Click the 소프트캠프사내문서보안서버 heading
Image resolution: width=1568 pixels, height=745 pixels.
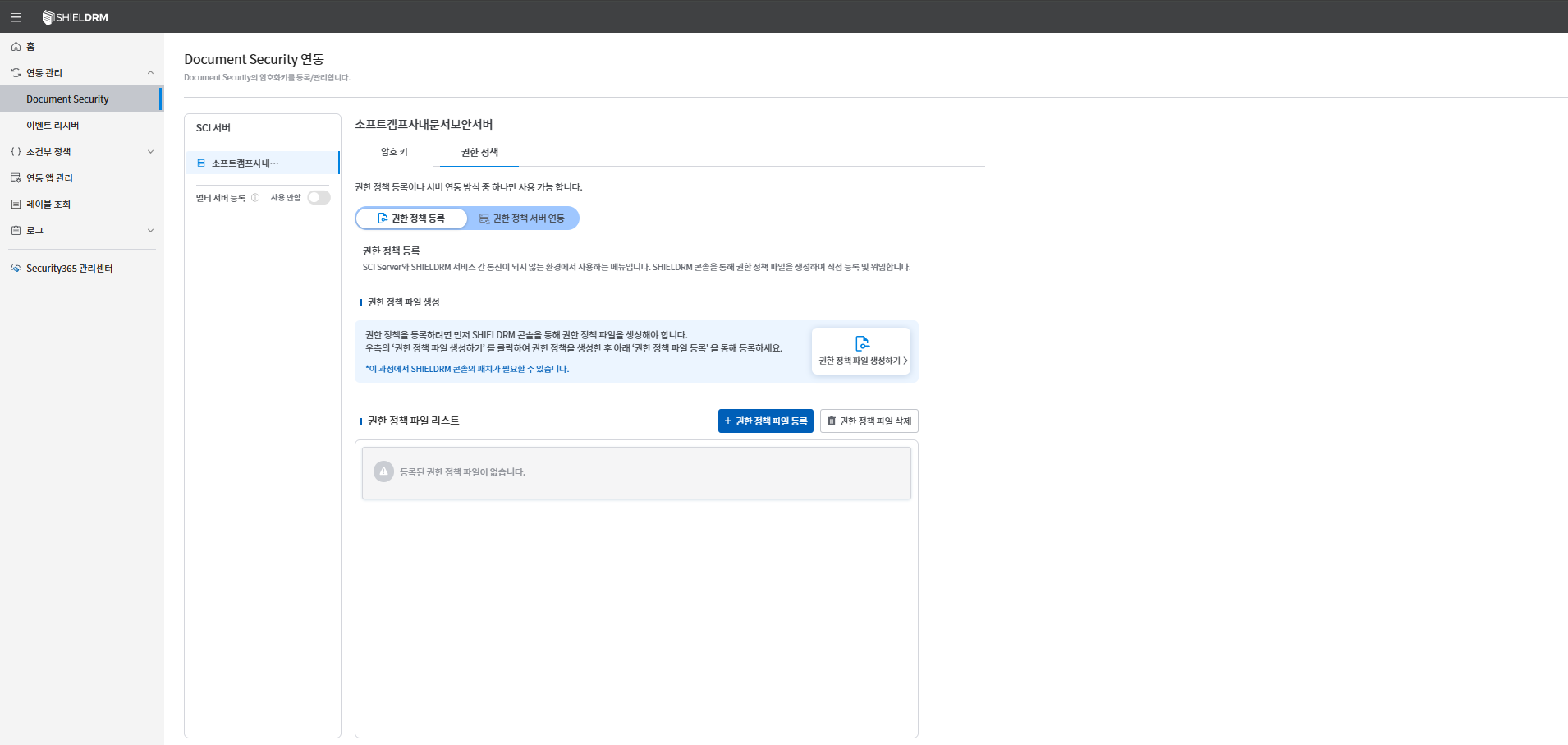(x=424, y=125)
